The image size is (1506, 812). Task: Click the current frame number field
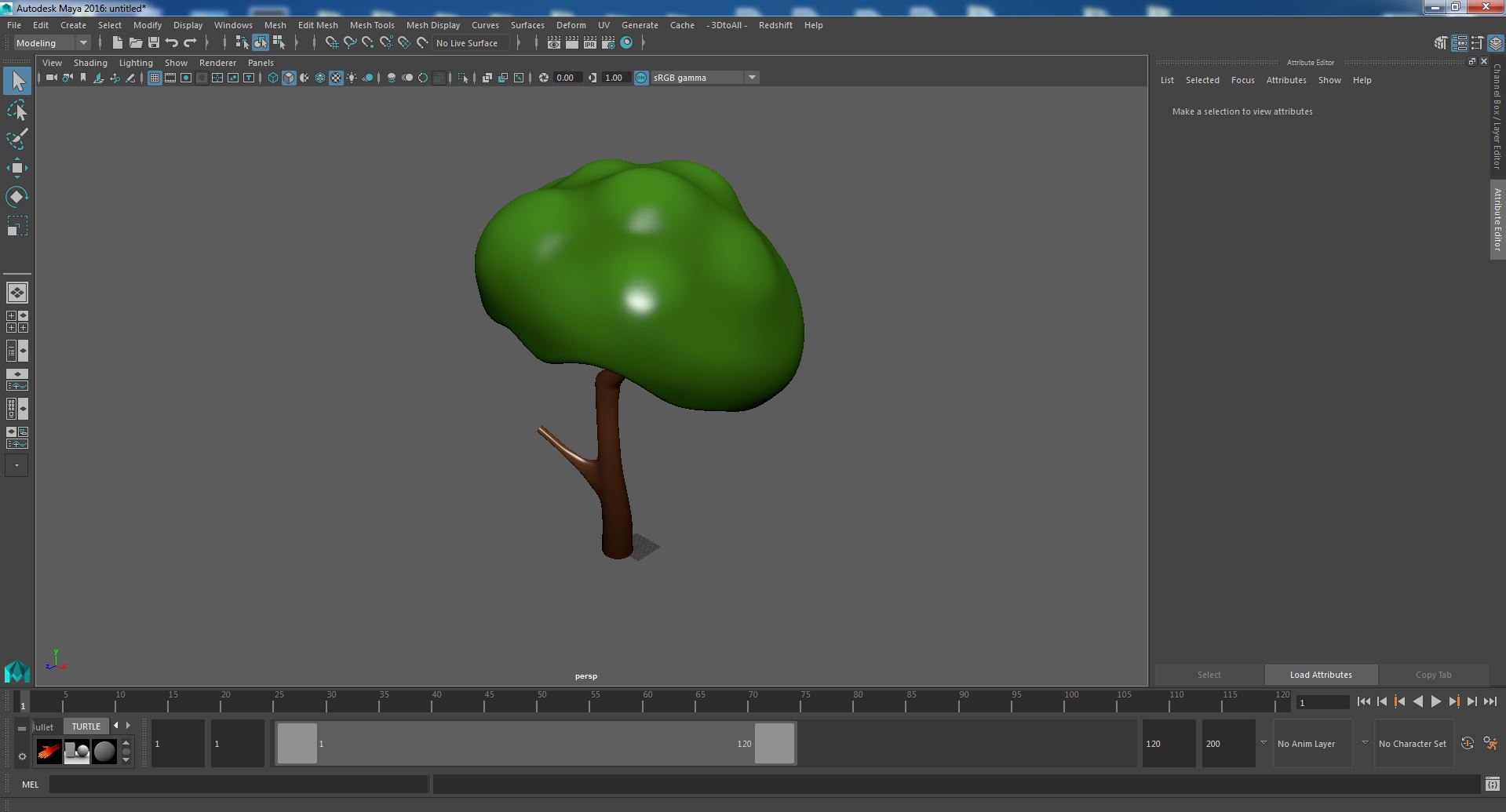pyautogui.click(x=1322, y=702)
